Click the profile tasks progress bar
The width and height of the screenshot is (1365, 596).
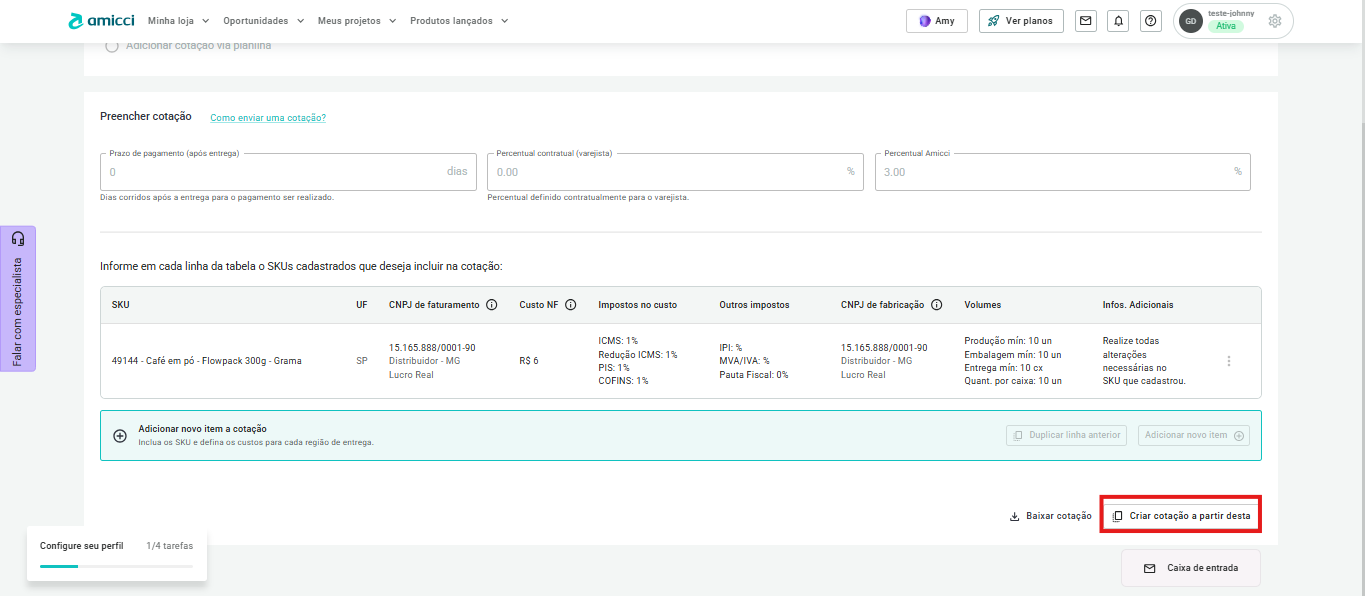116,566
